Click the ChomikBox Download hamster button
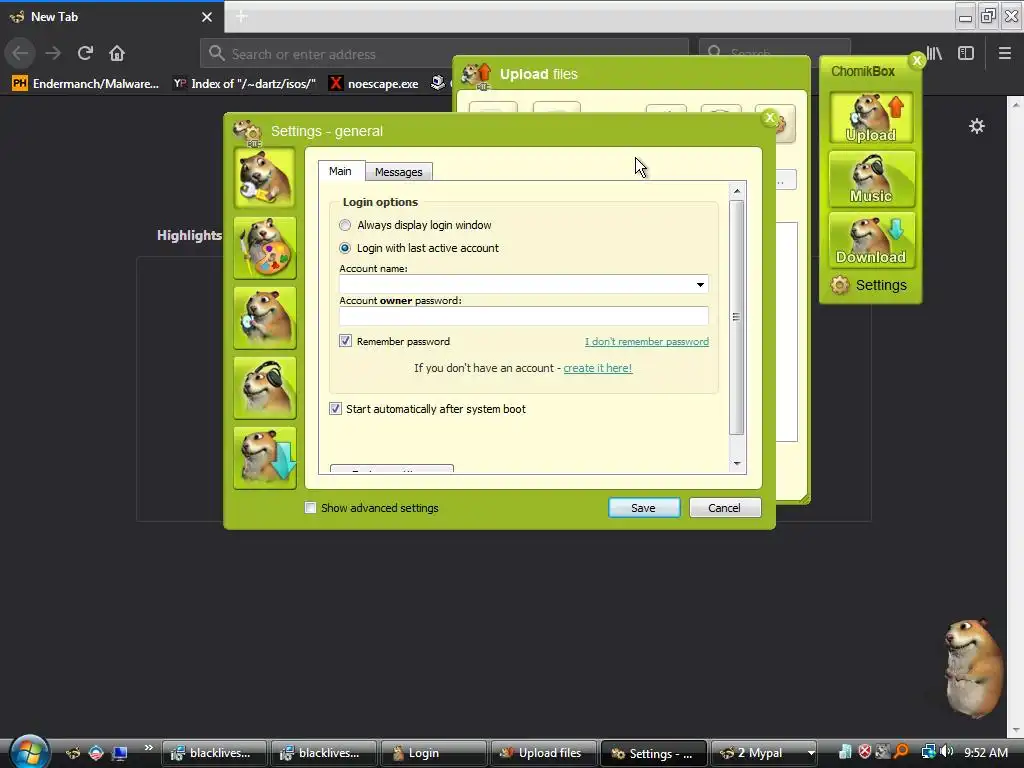1024x768 pixels. (x=871, y=240)
